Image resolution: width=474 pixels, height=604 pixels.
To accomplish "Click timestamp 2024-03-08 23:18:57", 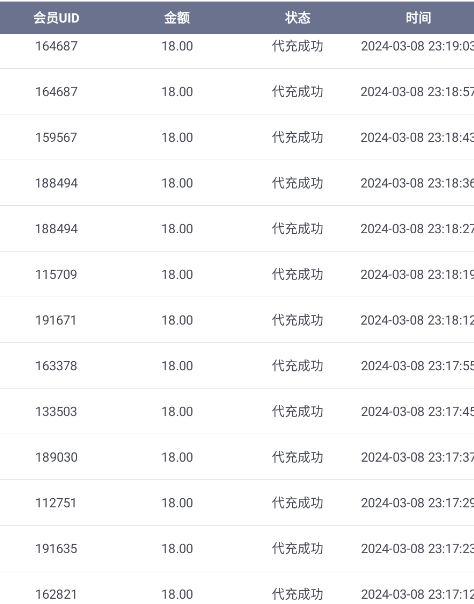I will point(417,92).
